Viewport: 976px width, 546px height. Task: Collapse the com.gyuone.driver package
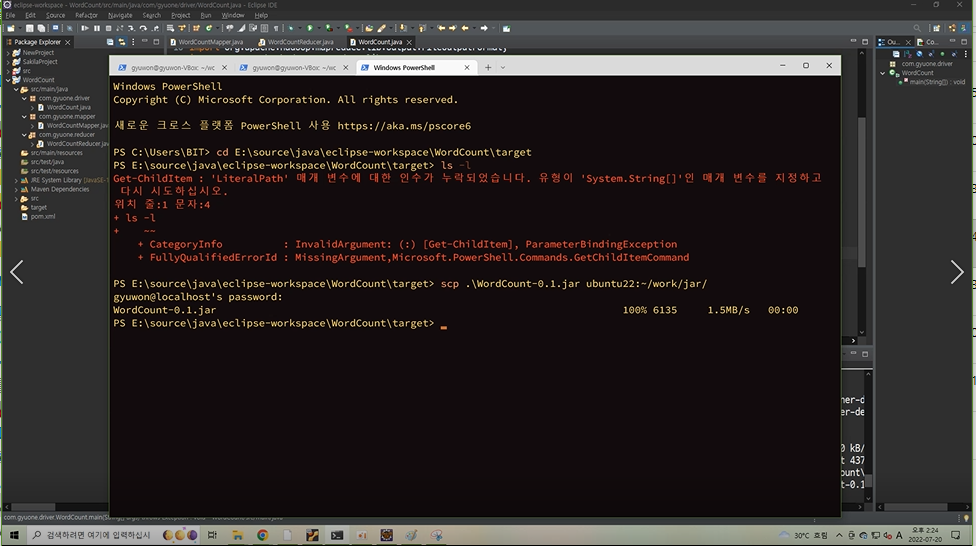[24, 98]
